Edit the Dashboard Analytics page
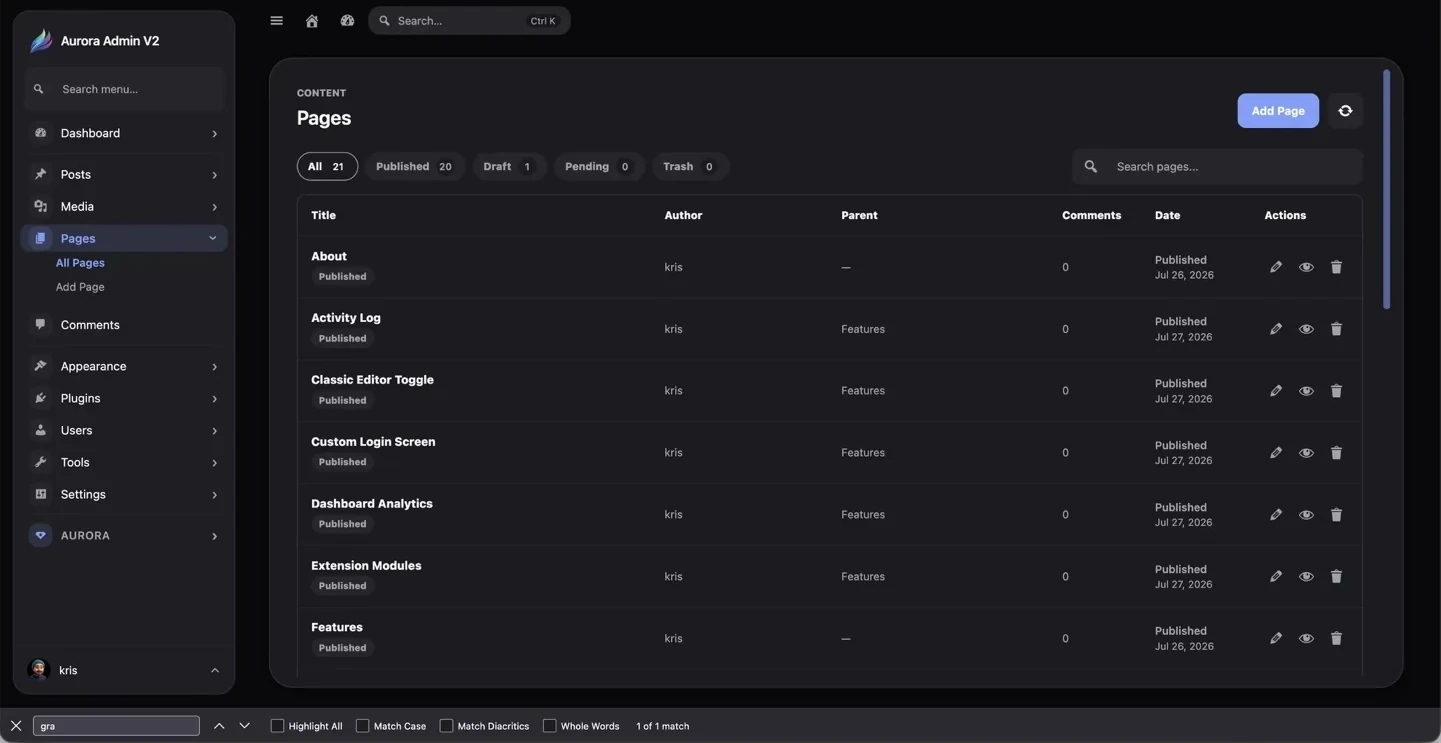 tap(1275, 515)
